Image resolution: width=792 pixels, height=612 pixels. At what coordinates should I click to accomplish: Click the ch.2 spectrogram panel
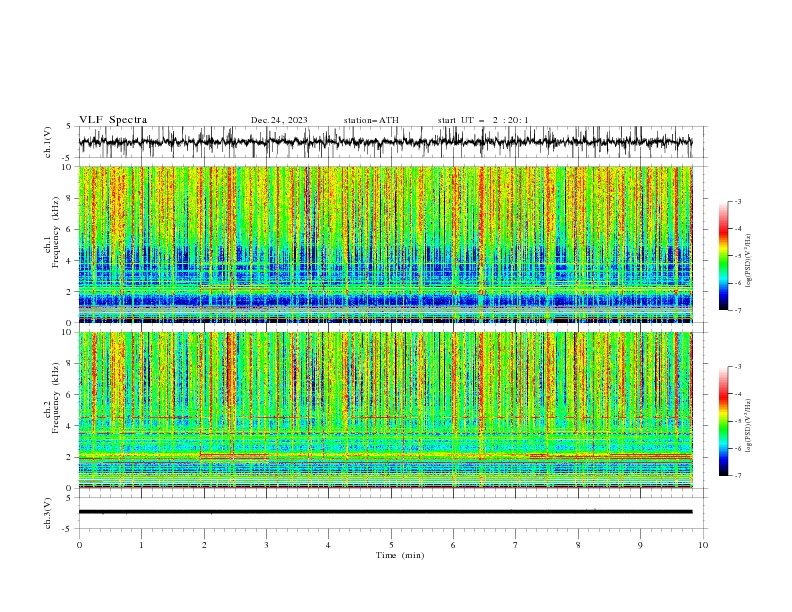click(386, 410)
